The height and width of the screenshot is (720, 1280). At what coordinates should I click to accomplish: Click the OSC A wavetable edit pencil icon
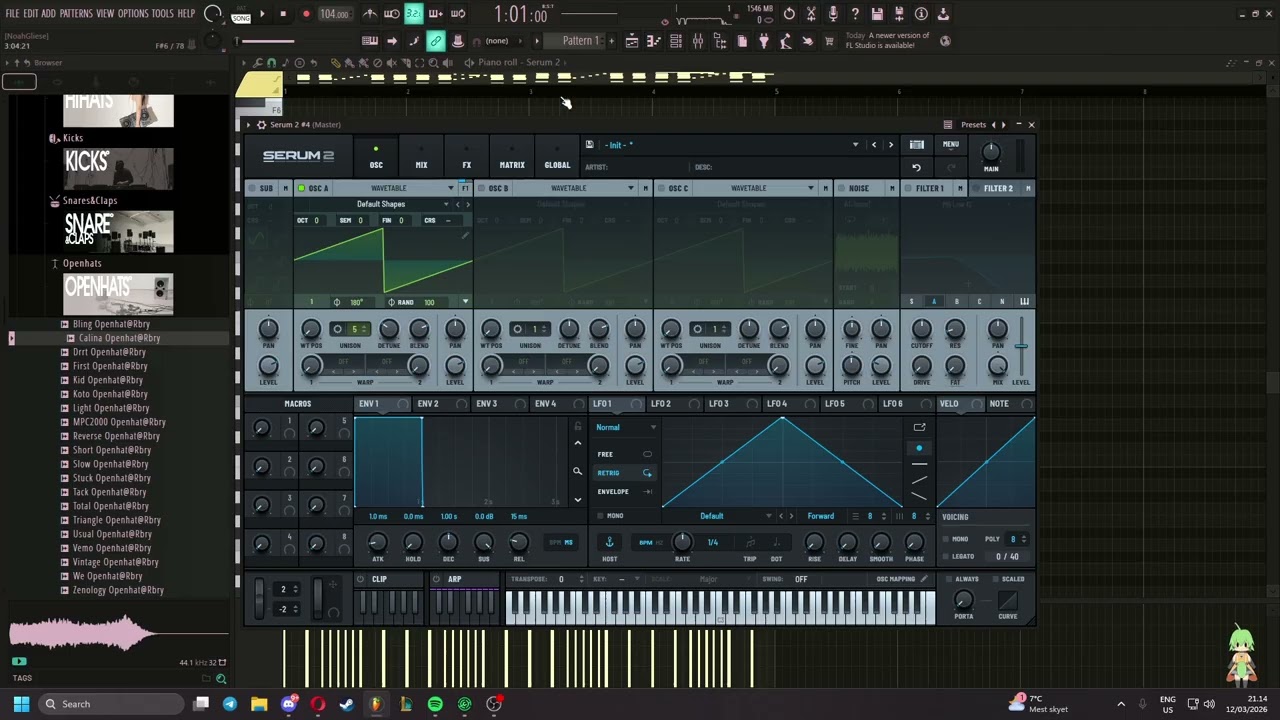click(465, 236)
